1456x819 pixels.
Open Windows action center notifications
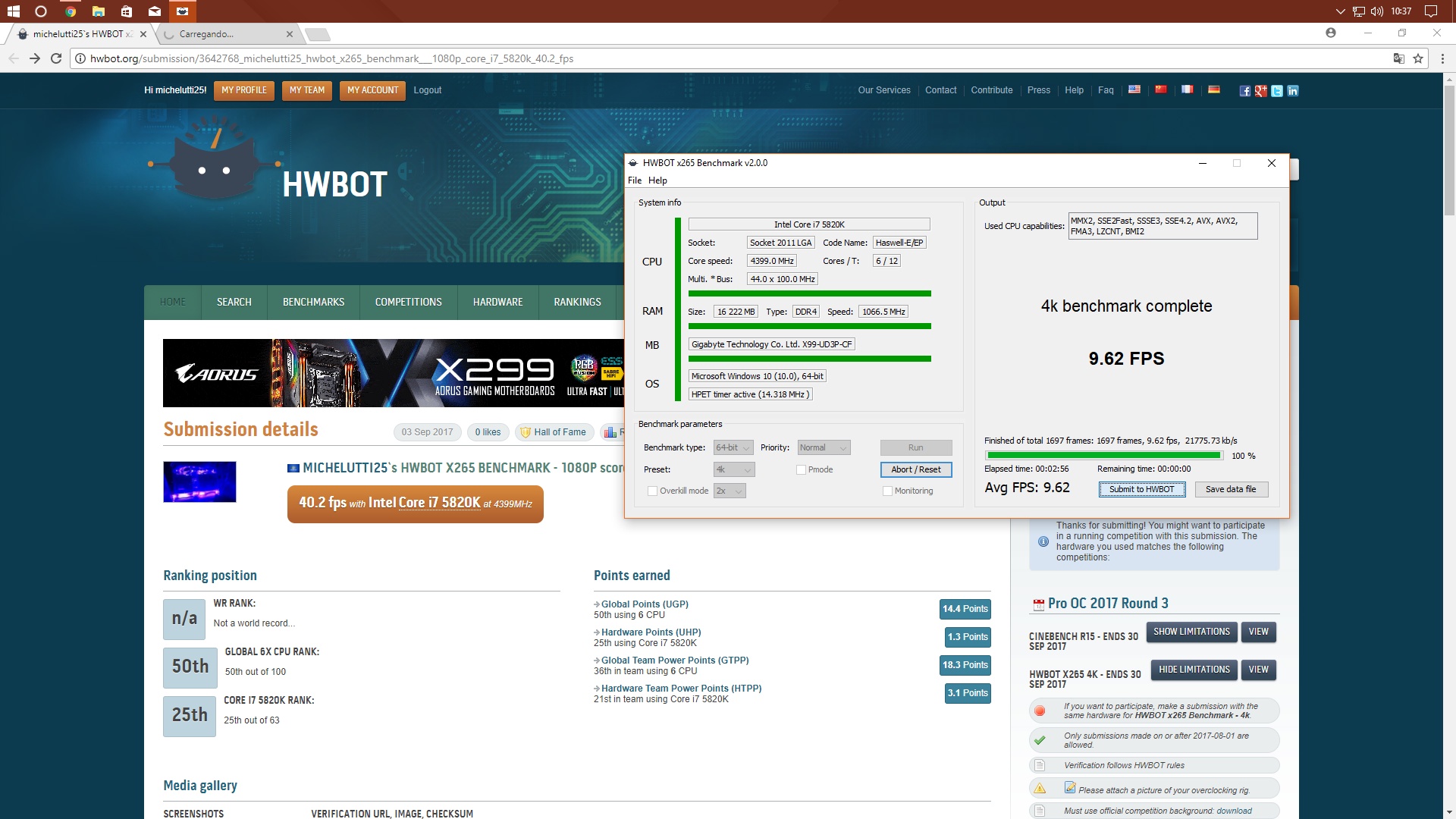(1431, 11)
